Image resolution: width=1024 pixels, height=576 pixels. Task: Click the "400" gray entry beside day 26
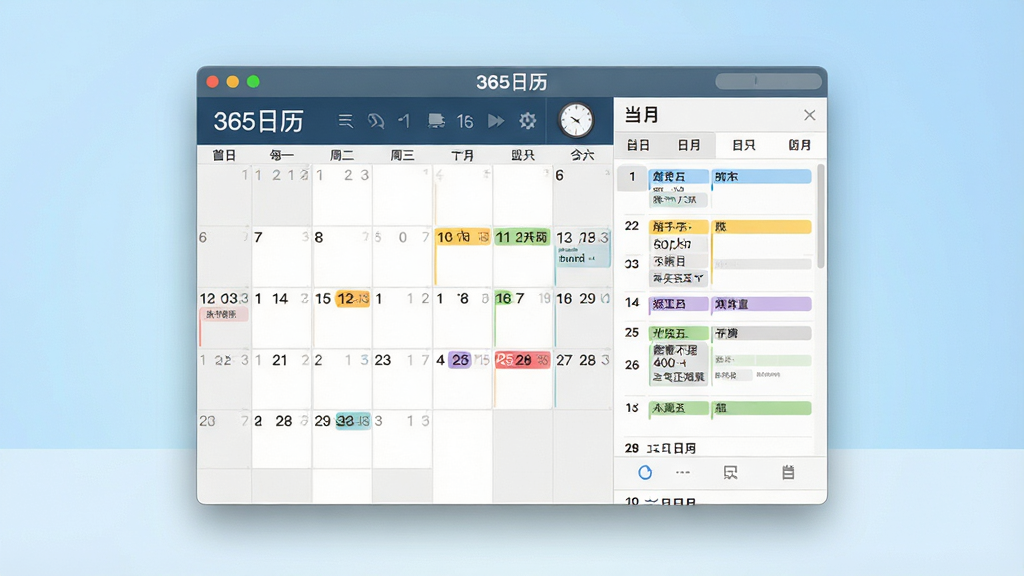click(x=679, y=362)
